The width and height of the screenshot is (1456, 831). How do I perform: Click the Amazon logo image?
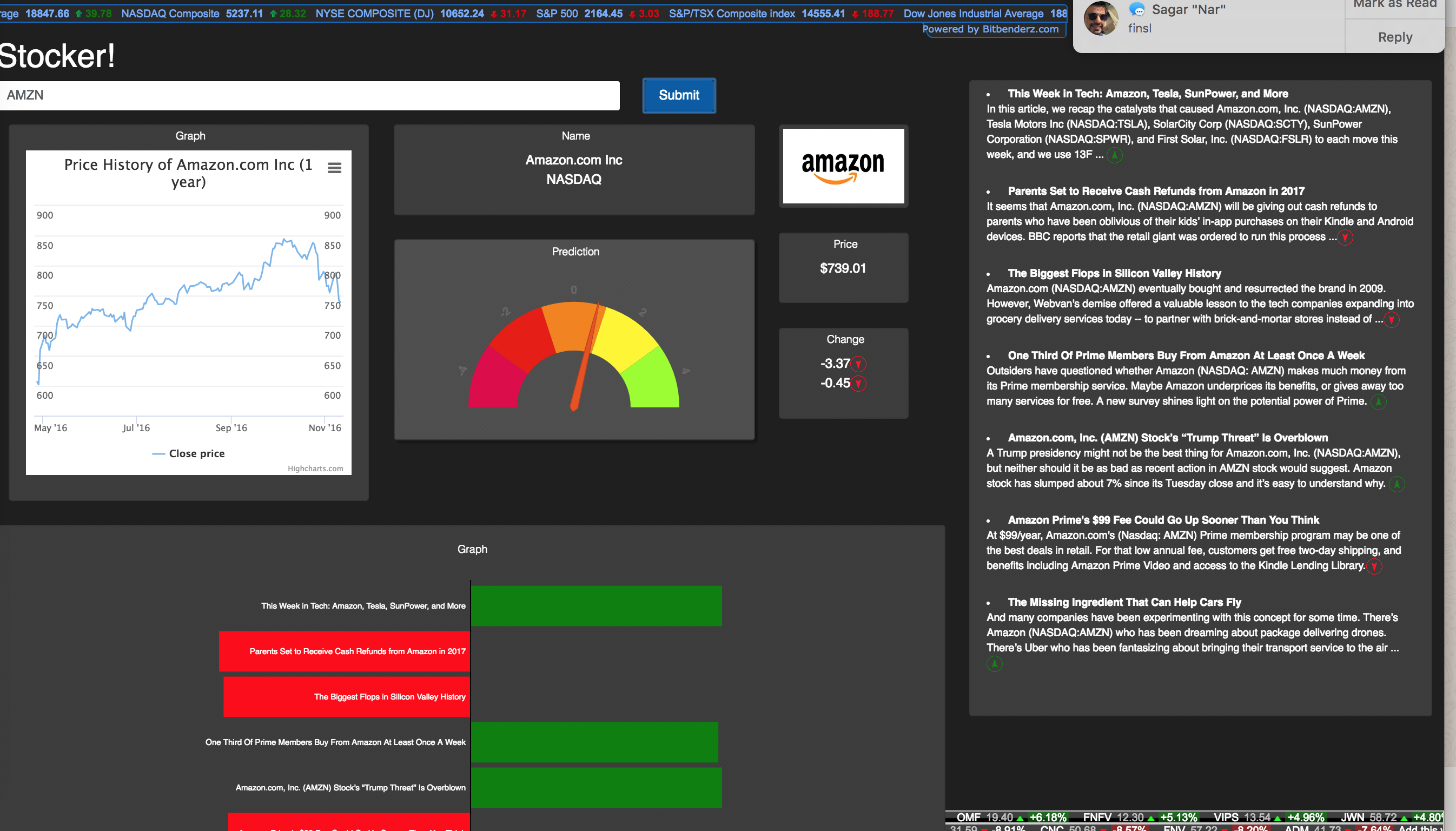coord(843,166)
